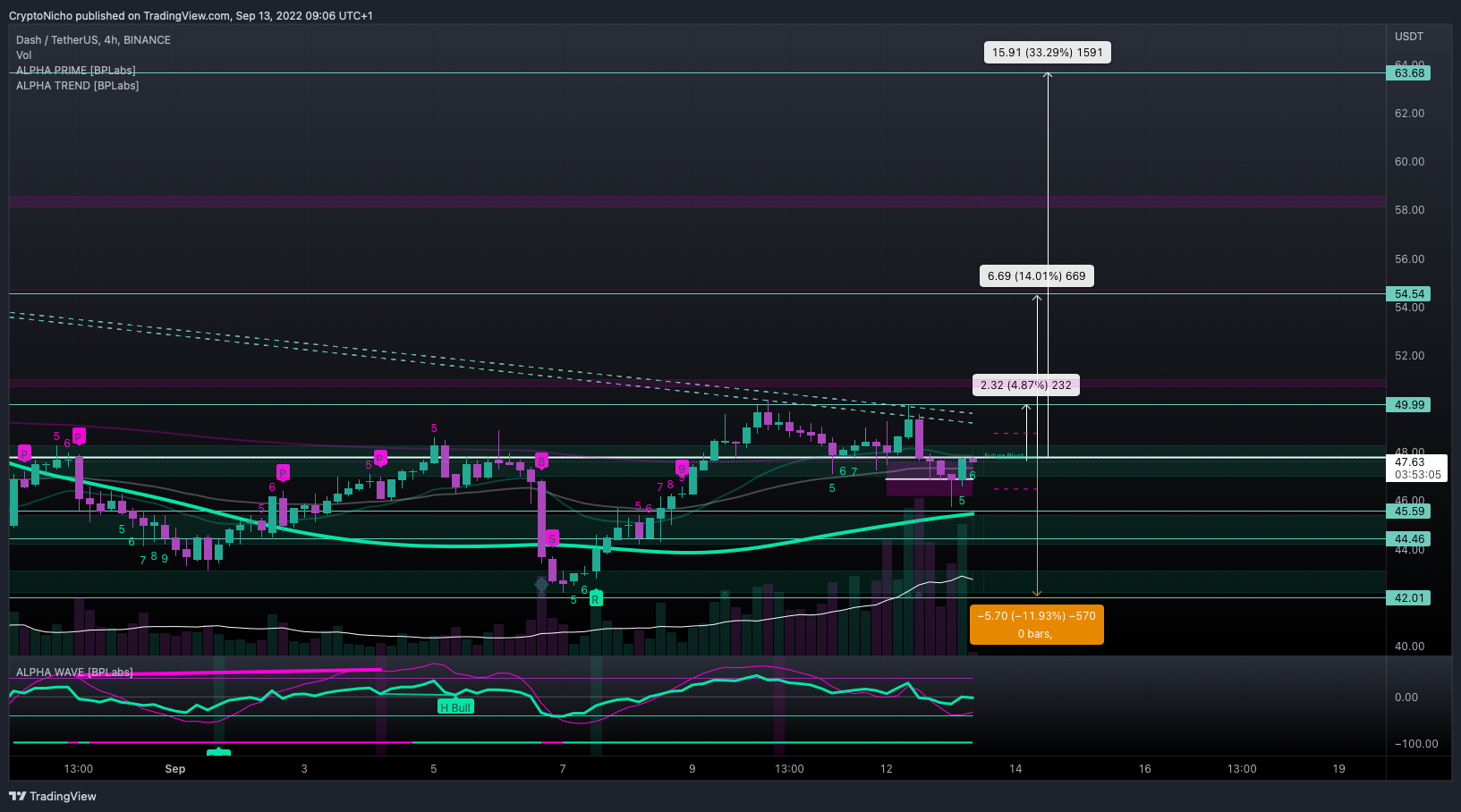Click 60.00 on the price axis

coord(1409,162)
